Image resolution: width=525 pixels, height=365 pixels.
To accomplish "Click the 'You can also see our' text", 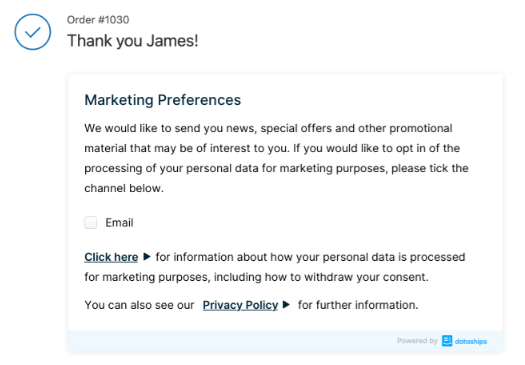I will (x=139, y=305).
